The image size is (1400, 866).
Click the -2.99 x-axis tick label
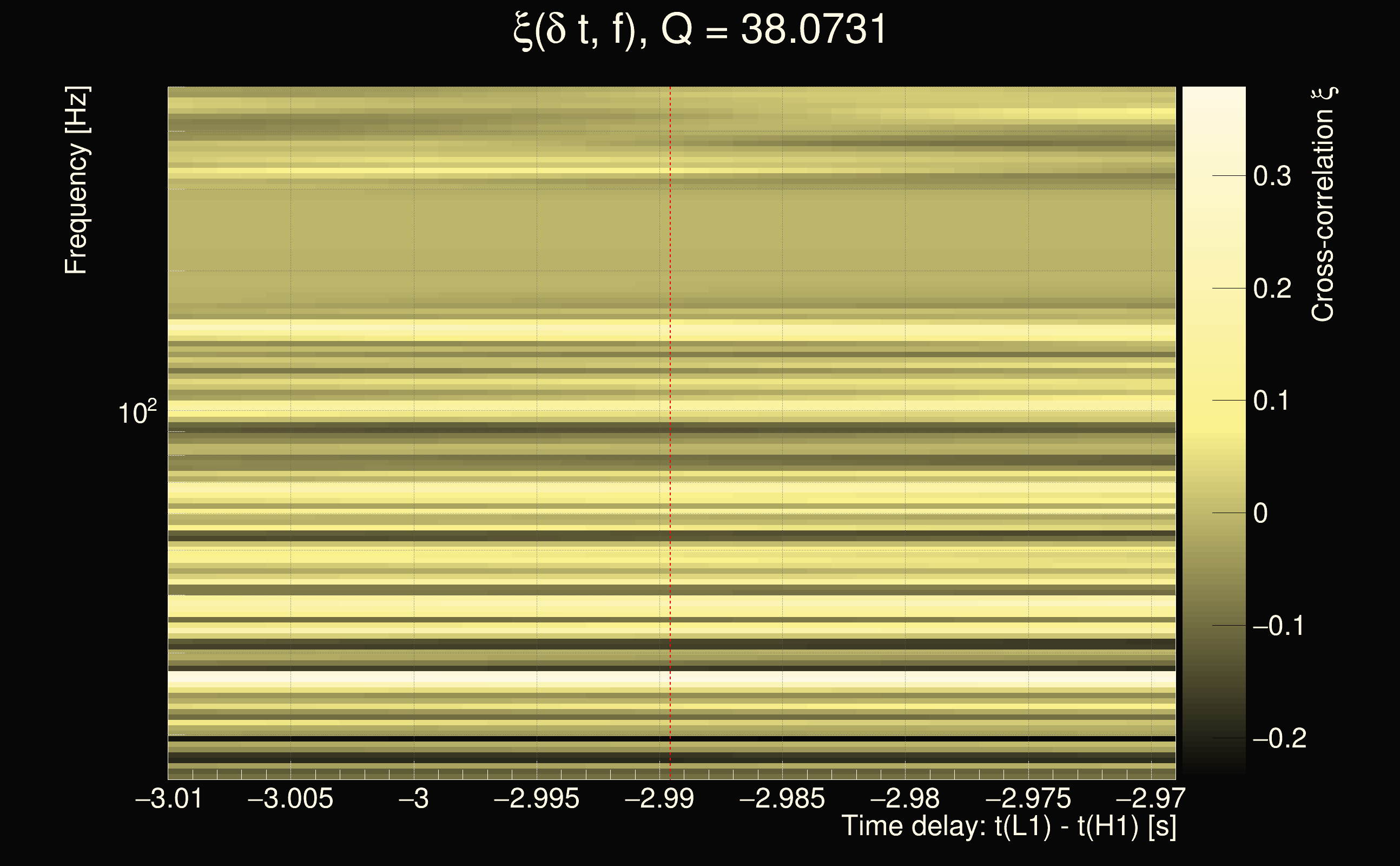[x=659, y=798]
